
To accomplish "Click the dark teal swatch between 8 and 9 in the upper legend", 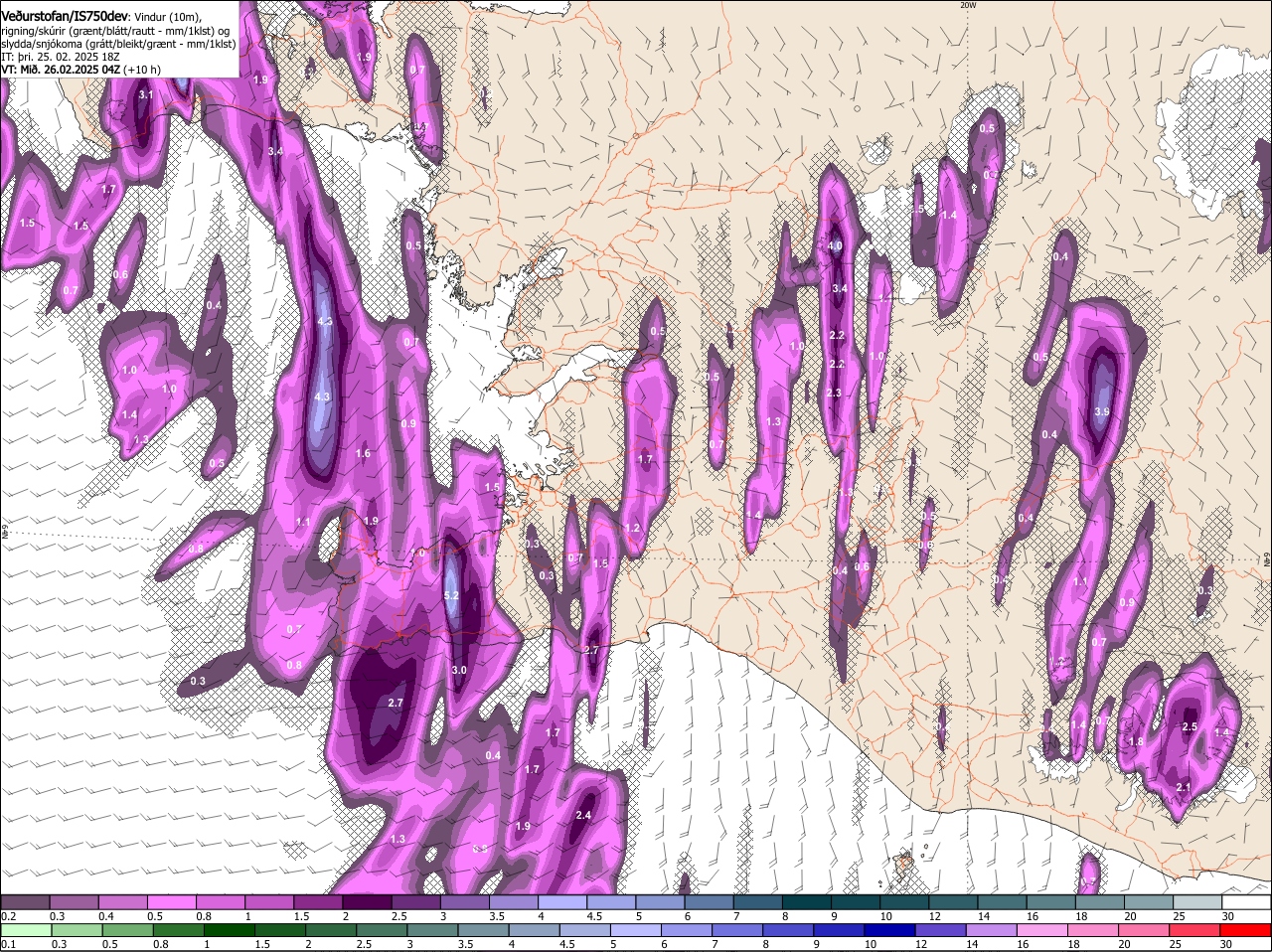I will tap(806, 902).
